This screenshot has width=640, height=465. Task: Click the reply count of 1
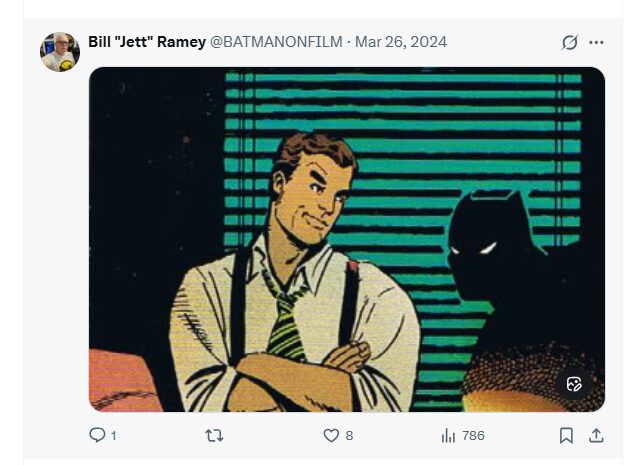click(114, 436)
